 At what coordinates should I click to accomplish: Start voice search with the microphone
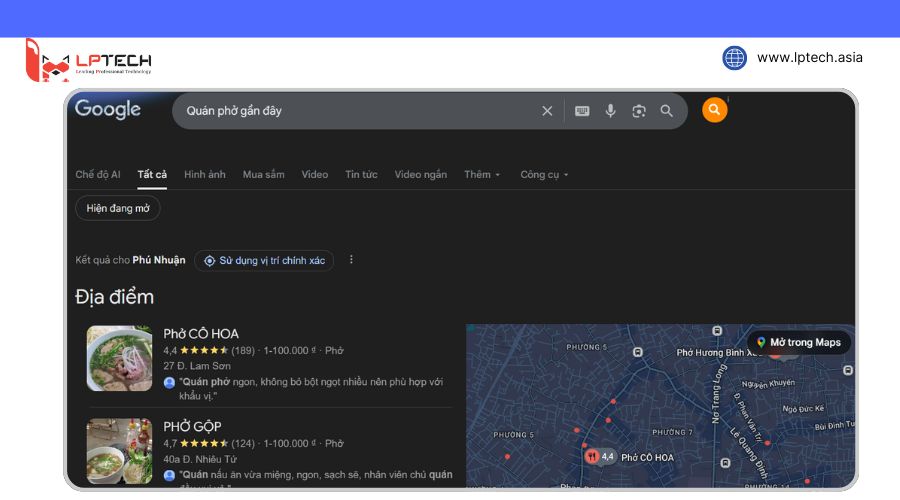coord(610,111)
